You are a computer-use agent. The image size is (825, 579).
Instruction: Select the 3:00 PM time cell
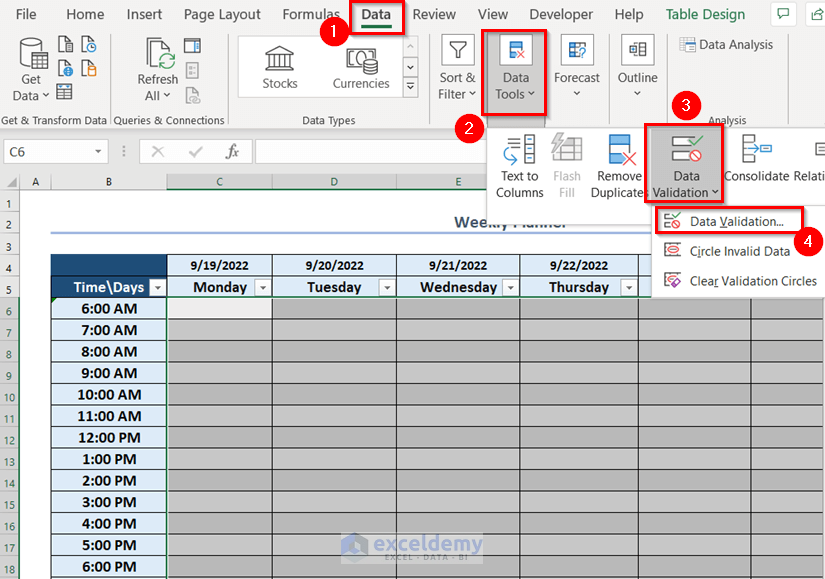[x=109, y=503]
